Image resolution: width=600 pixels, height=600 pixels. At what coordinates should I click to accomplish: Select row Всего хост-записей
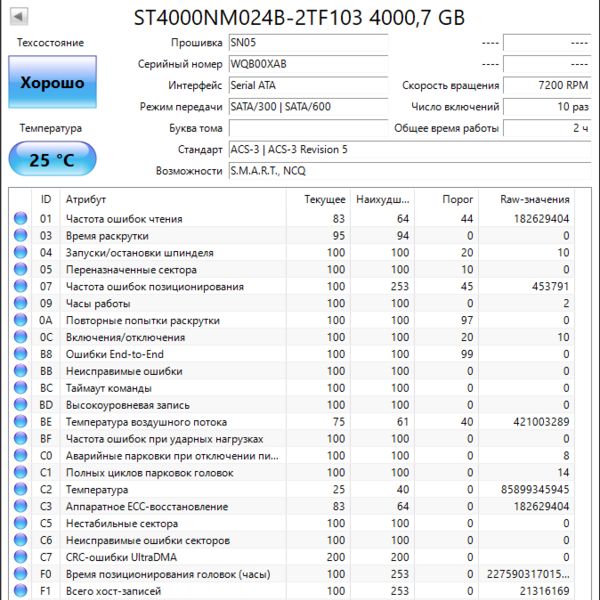pyautogui.click(x=293, y=590)
